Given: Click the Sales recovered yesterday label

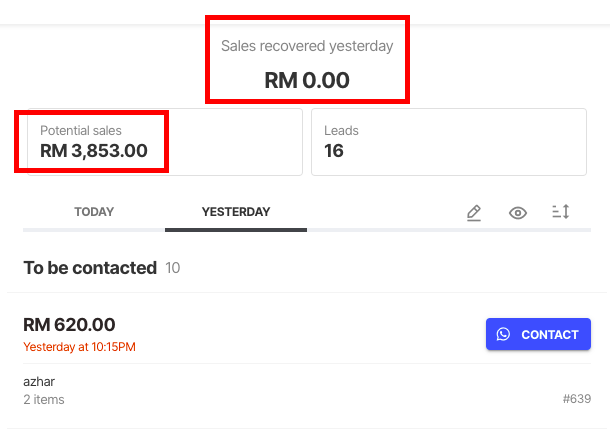Looking at the screenshot, I should coord(307,46).
